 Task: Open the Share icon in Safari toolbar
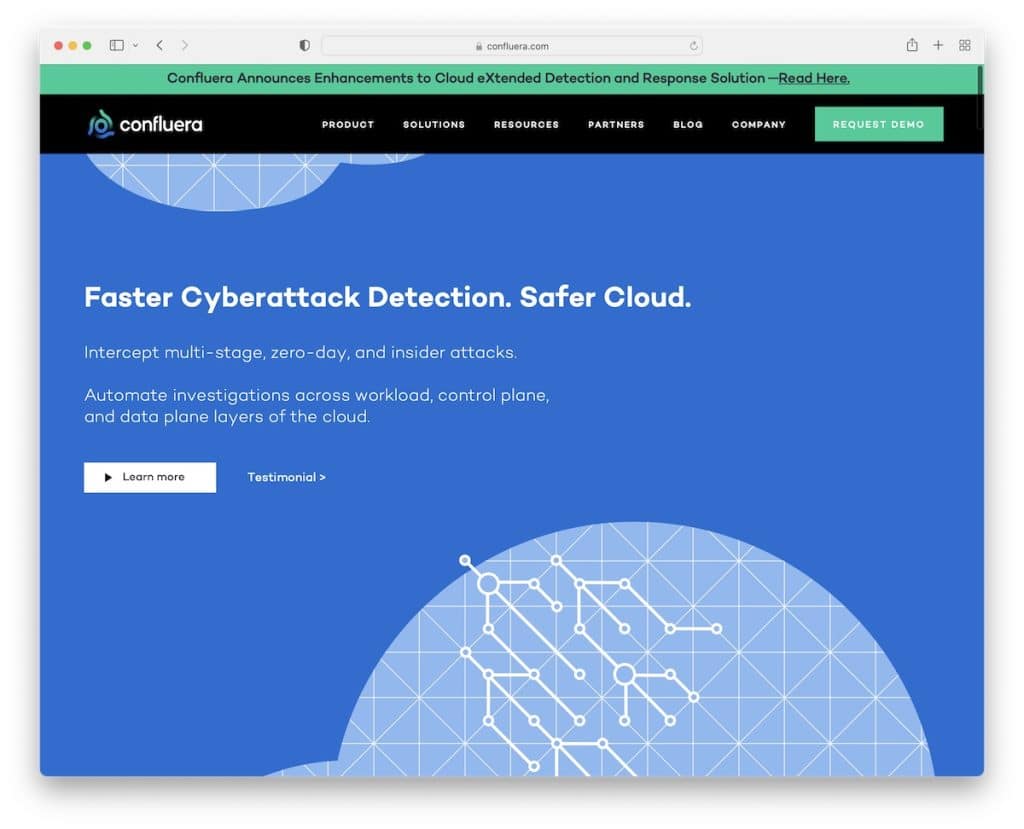pyautogui.click(x=912, y=44)
